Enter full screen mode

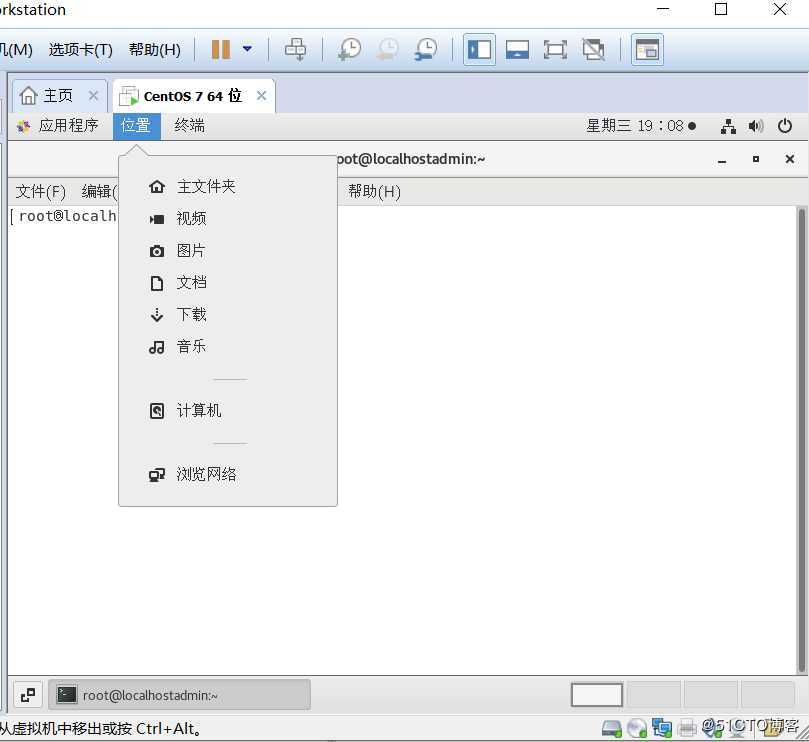pyautogui.click(x=555, y=50)
